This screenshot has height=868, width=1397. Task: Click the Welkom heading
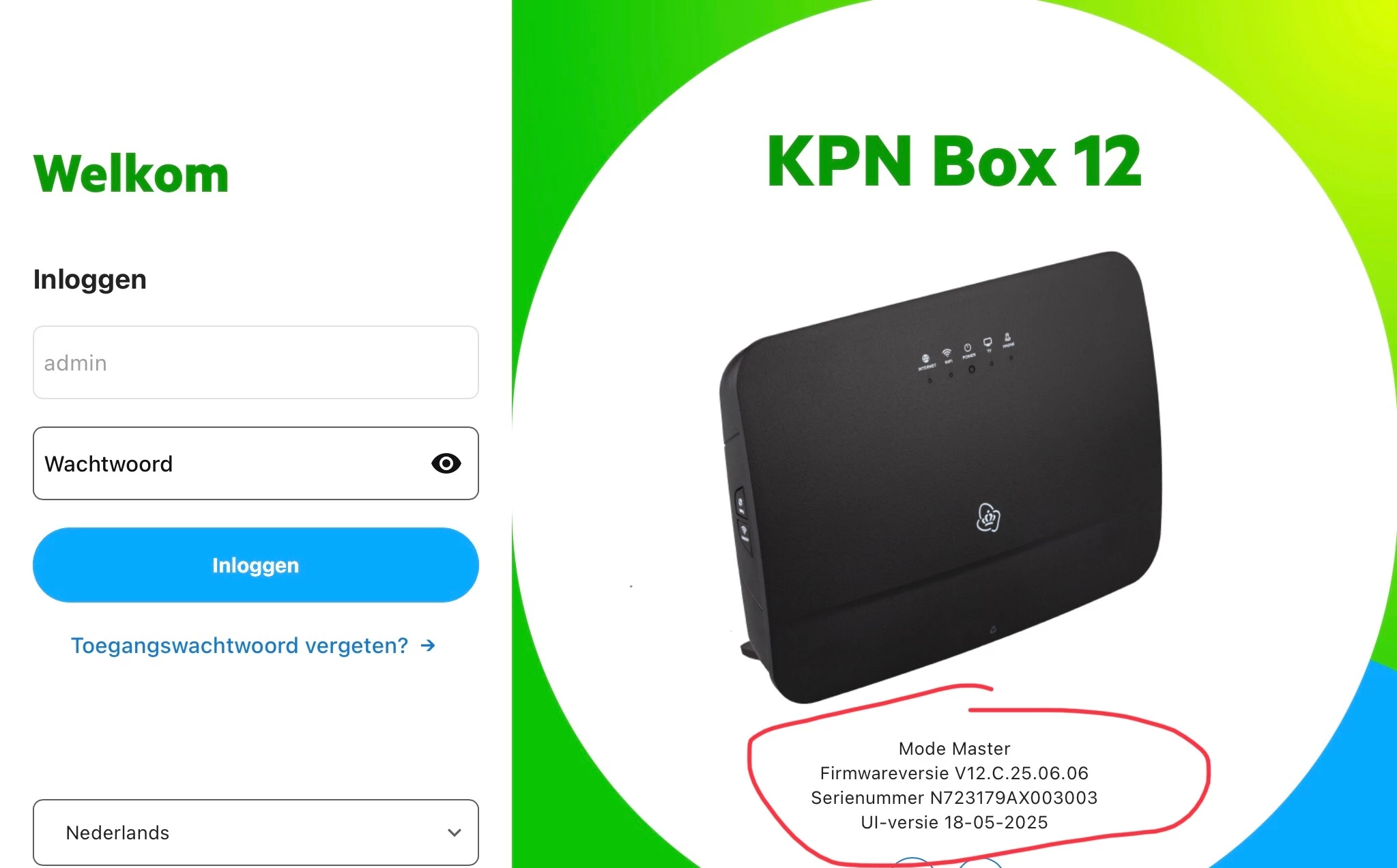point(131,174)
